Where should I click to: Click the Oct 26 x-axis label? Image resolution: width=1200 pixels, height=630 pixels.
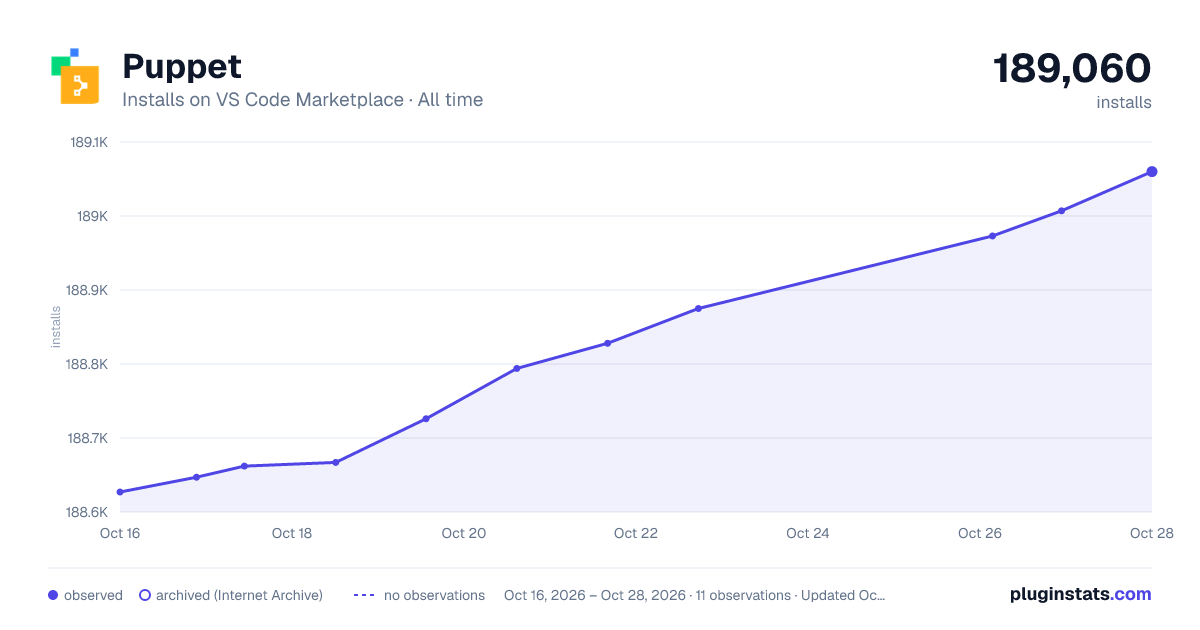click(980, 533)
